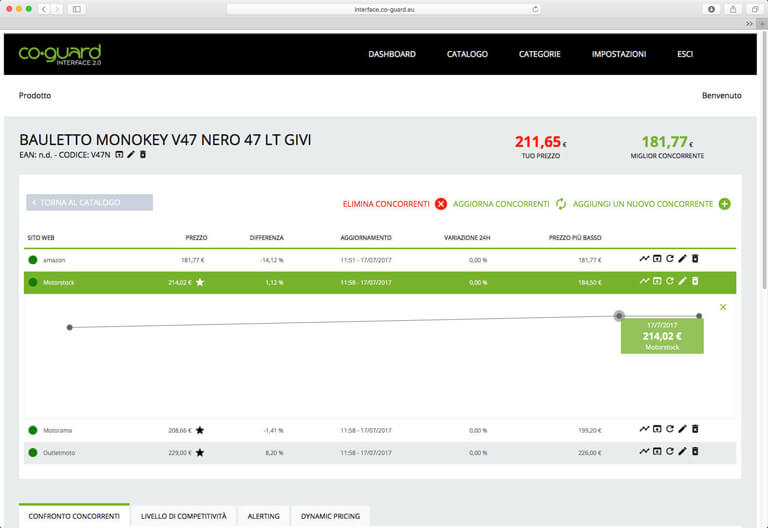768x528 pixels.
Task: Edit the amazon competitor entry
Action: (682, 259)
